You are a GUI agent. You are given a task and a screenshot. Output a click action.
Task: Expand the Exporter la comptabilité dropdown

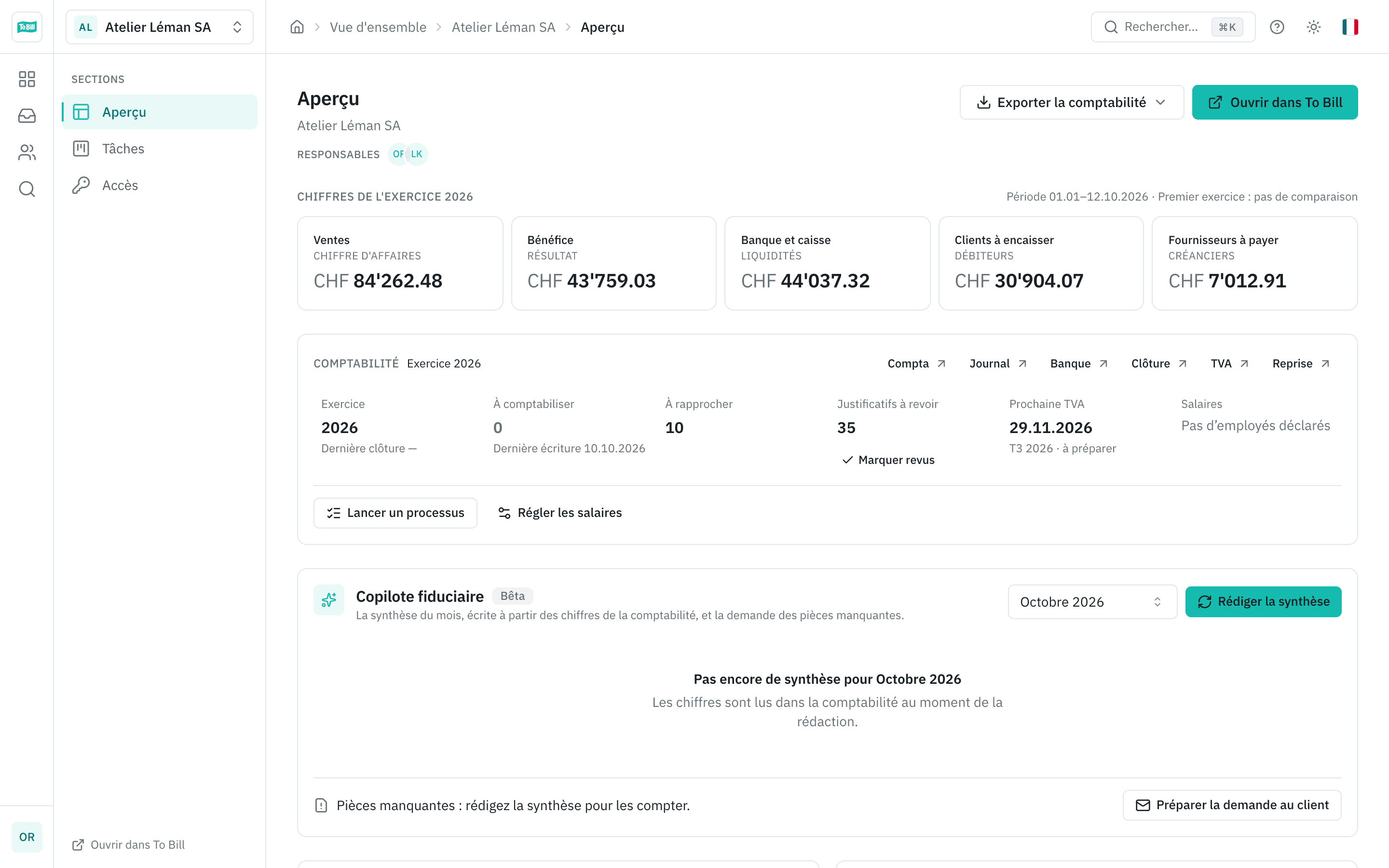[1072, 102]
